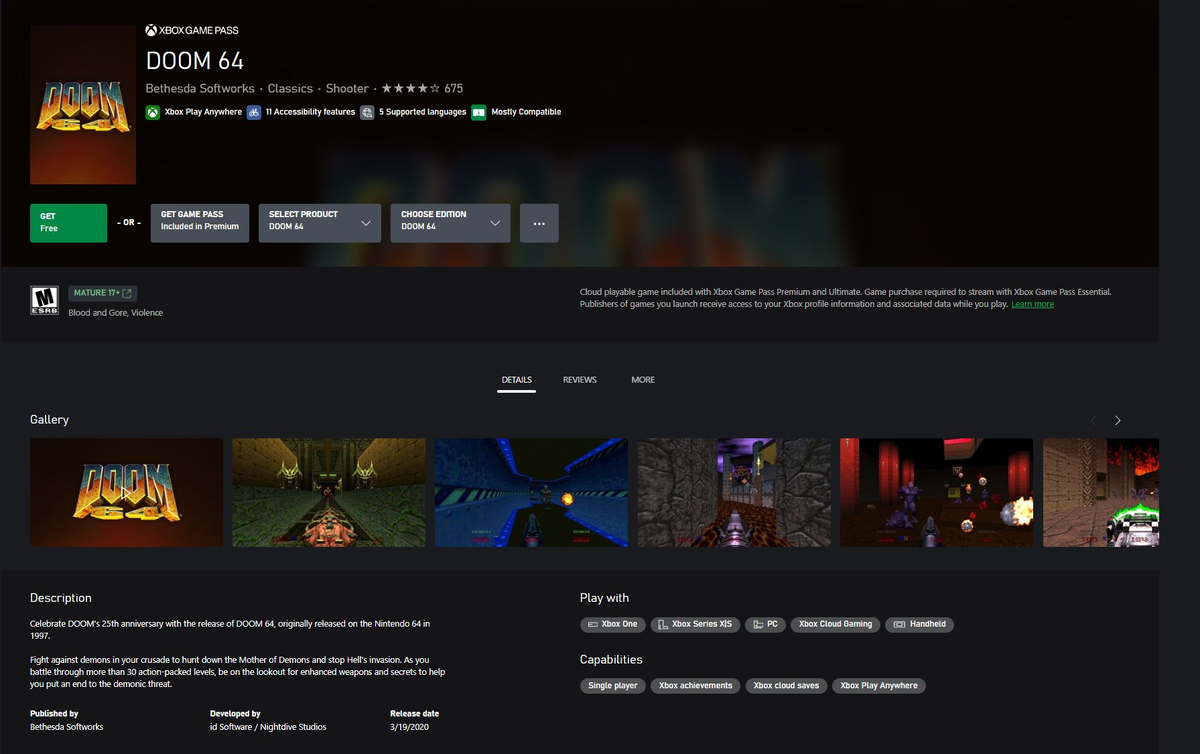Click the Xbox Game Pass logo

coord(192,31)
